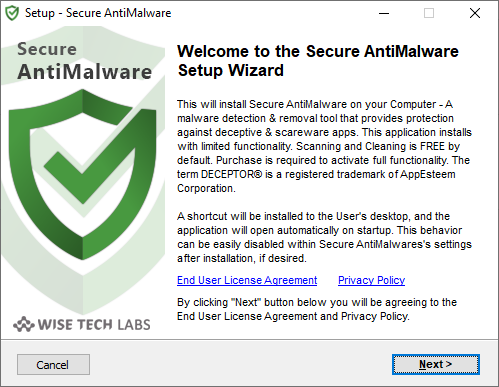The width and height of the screenshot is (499, 387).
Task: Click the paragraph about the desktop shortcut
Action: coord(324,237)
